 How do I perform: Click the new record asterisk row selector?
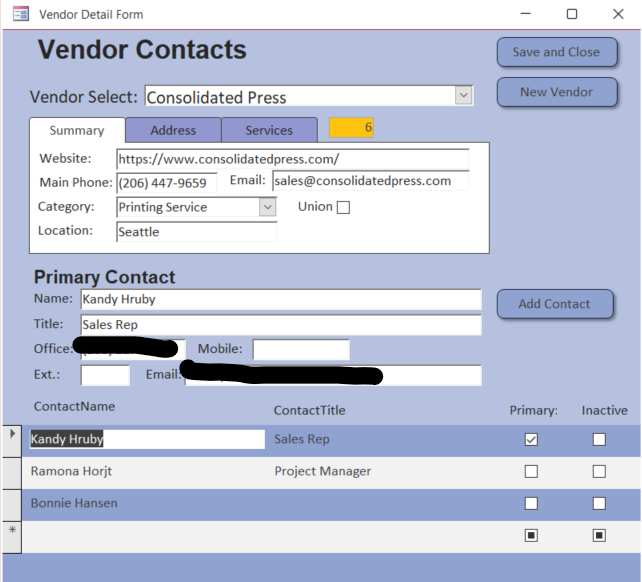[x=12, y=532]
